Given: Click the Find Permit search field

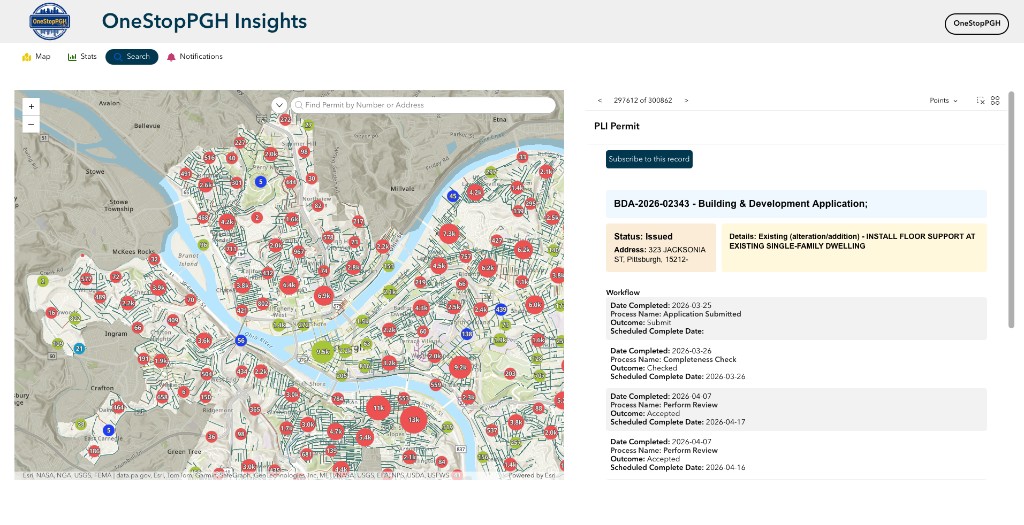Looking at the screenshot, I should click(x=423, y=104).
